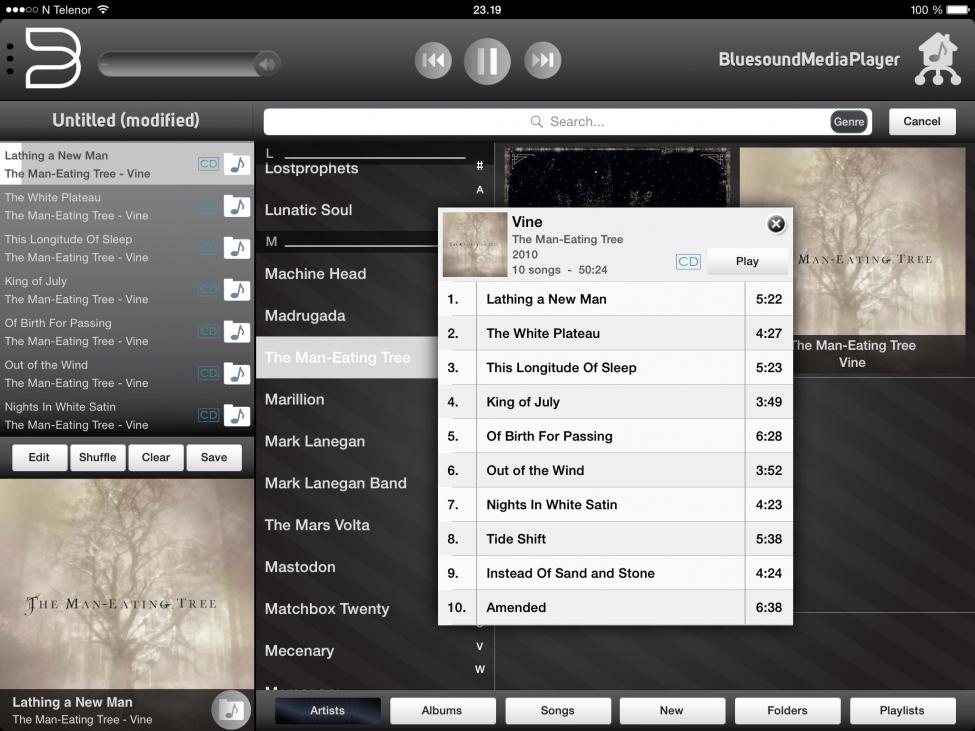Switch to the Folders tab
Image resolution: width=975 pixels, height=731 pixels.
pos(787,710)
